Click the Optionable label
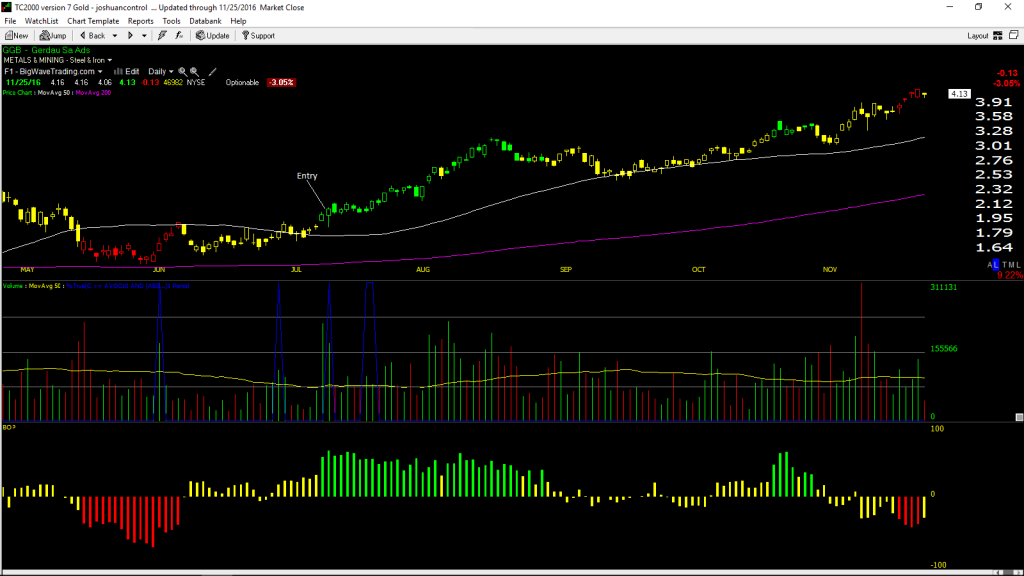The image size is (1024, 576). click(x=242, y=82)
